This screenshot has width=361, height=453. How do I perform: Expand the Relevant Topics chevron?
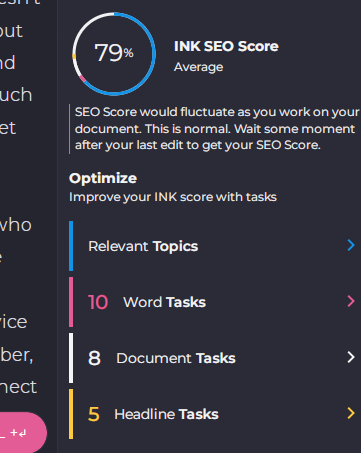(x=351, y=245)
